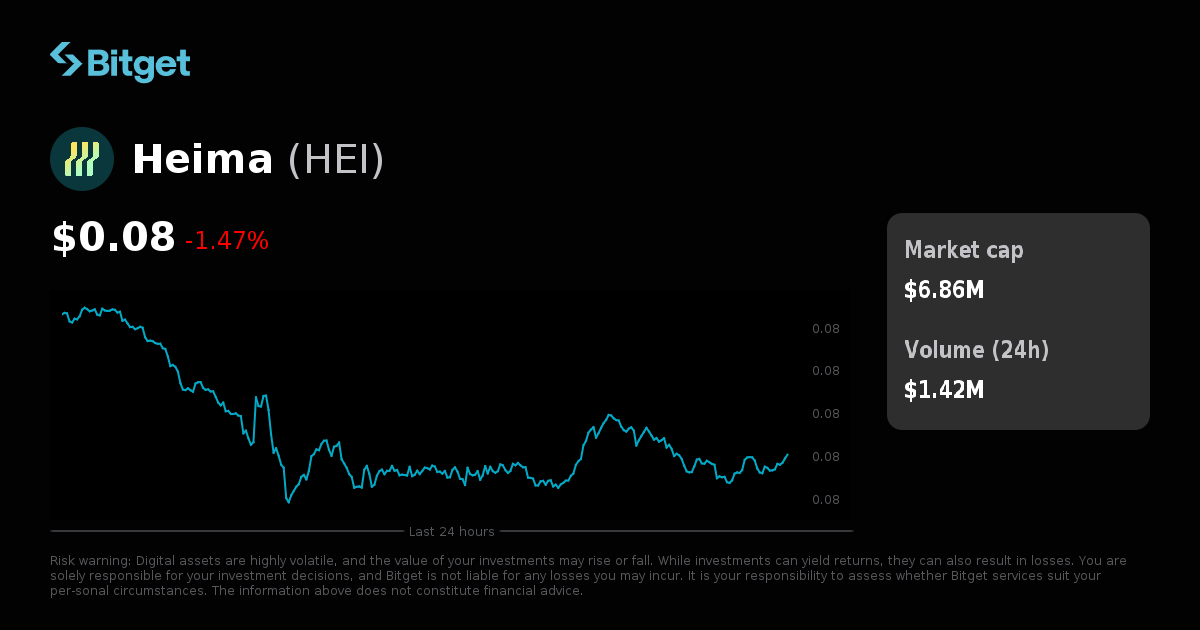
Task: Toggle the Market cap value visibility
Action: pos(943,290)
